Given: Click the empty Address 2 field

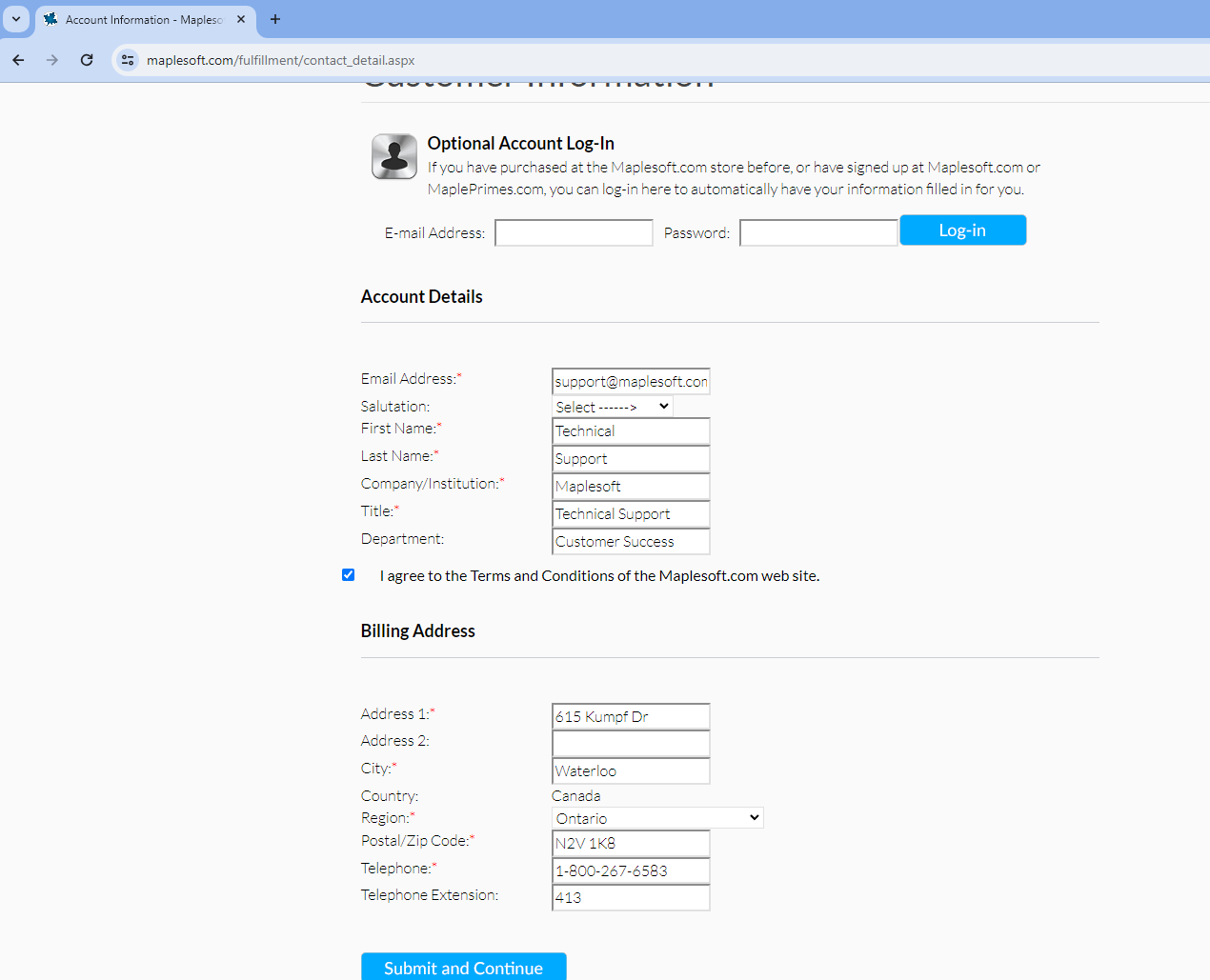Looking at the screenshot, I should [x=631, y=743].
